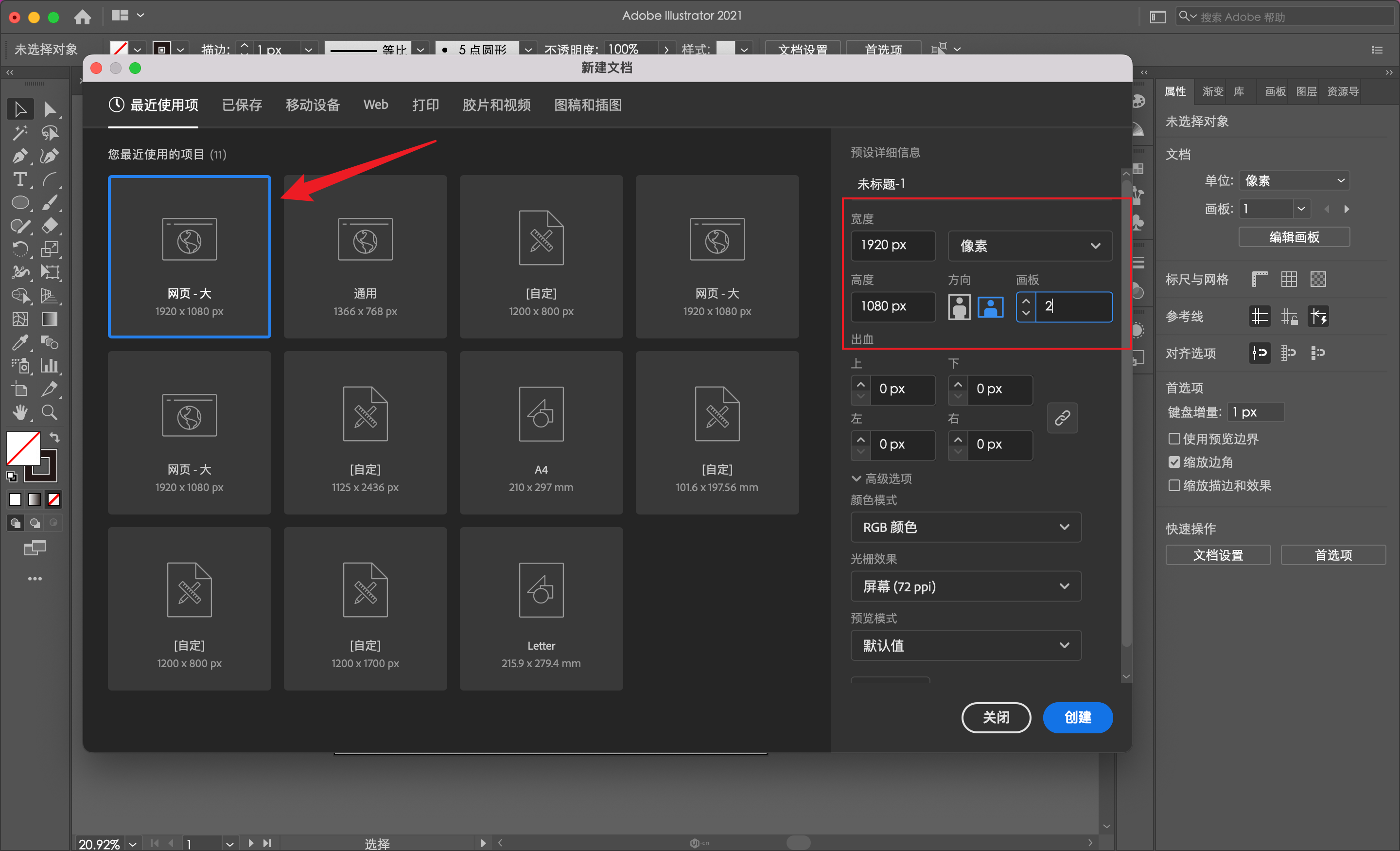Select the Ellipse tool
Screen dimensions: 1400x851
click(20, 202)
